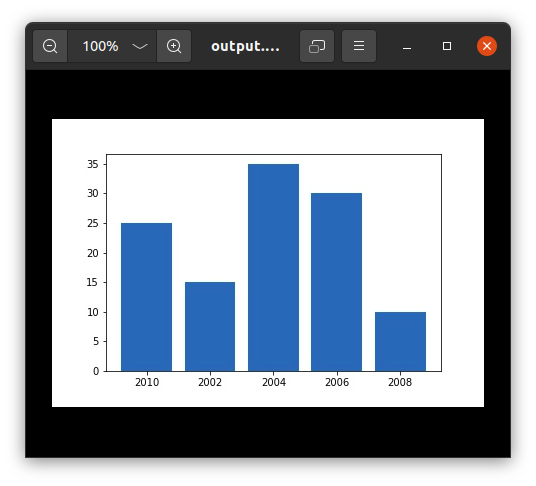
Task: Click the 2010 bar in the chart
Action: coord(146,297)
